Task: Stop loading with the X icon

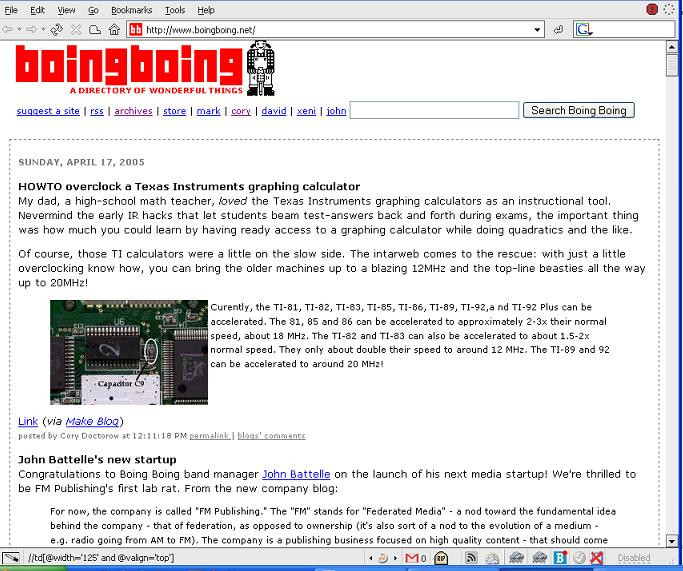Action: pos(76,30)
